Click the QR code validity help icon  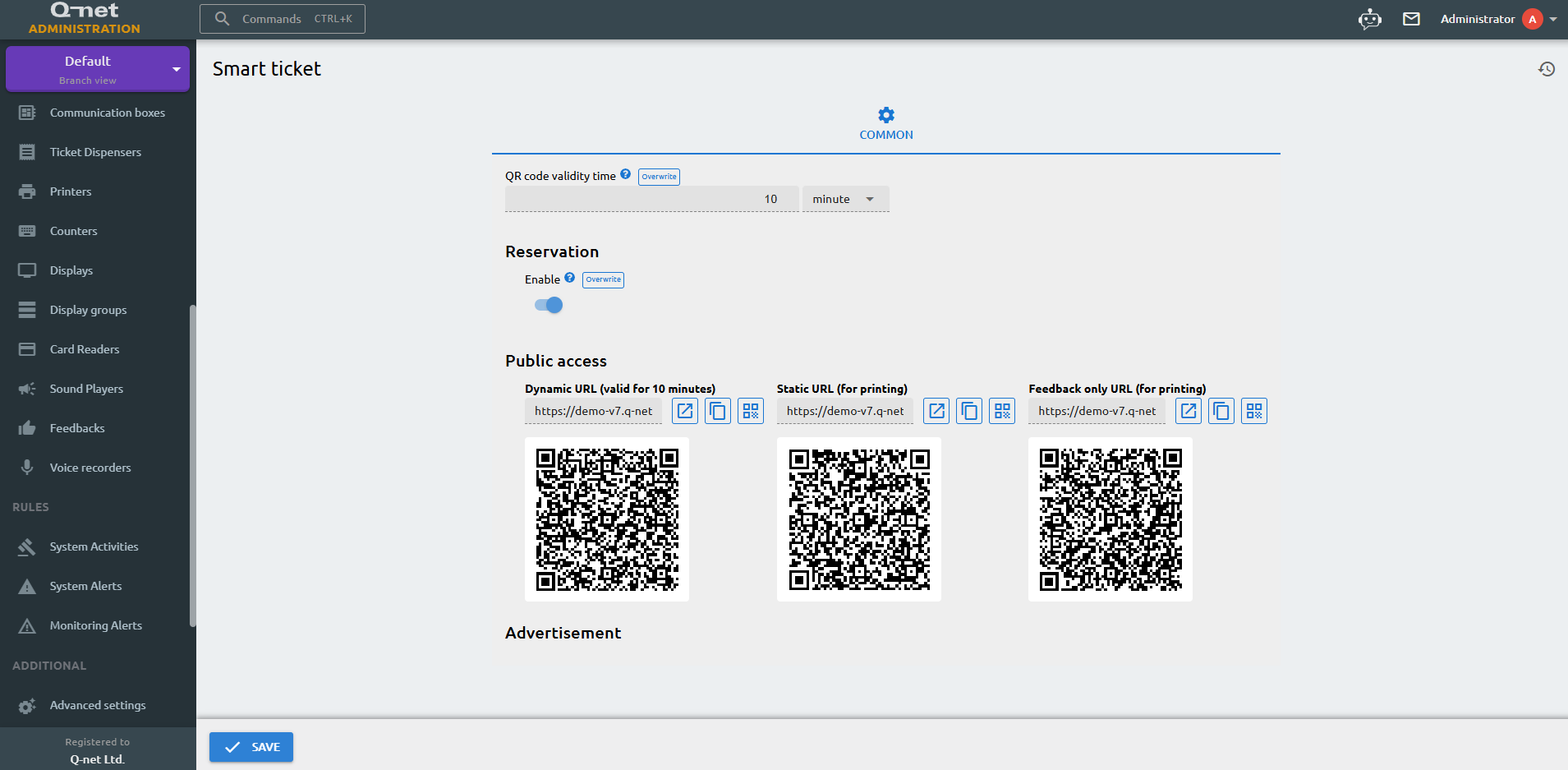click(626, 174)
